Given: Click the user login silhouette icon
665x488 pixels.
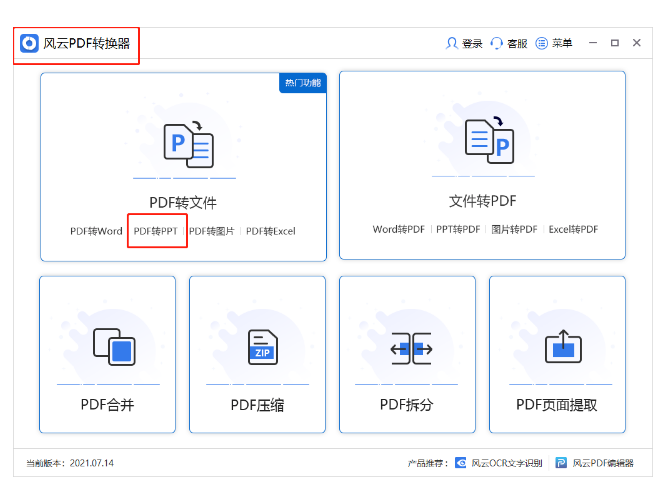Looking at the screenshot, I should pyautogui.click(x=452, y=43).
